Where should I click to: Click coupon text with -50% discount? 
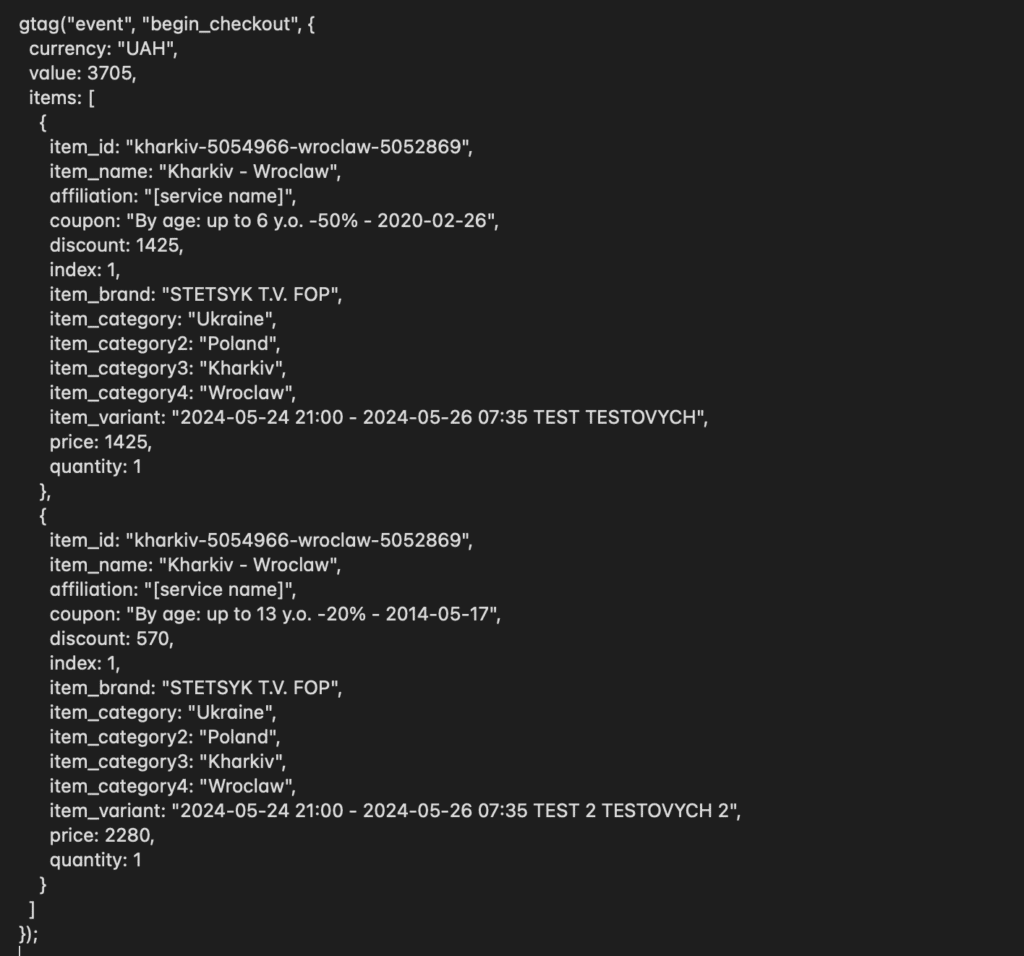pos(310,221)
